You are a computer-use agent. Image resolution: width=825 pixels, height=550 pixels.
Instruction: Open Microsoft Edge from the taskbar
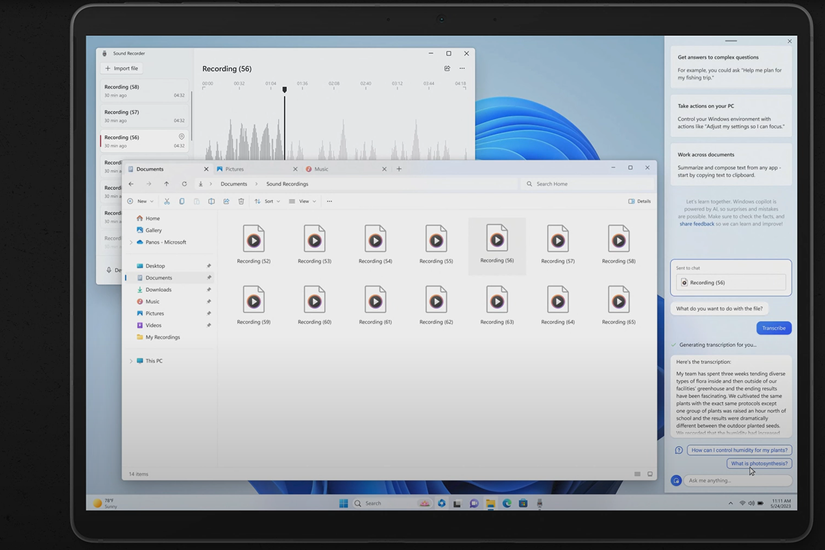(x=507, y=503)
